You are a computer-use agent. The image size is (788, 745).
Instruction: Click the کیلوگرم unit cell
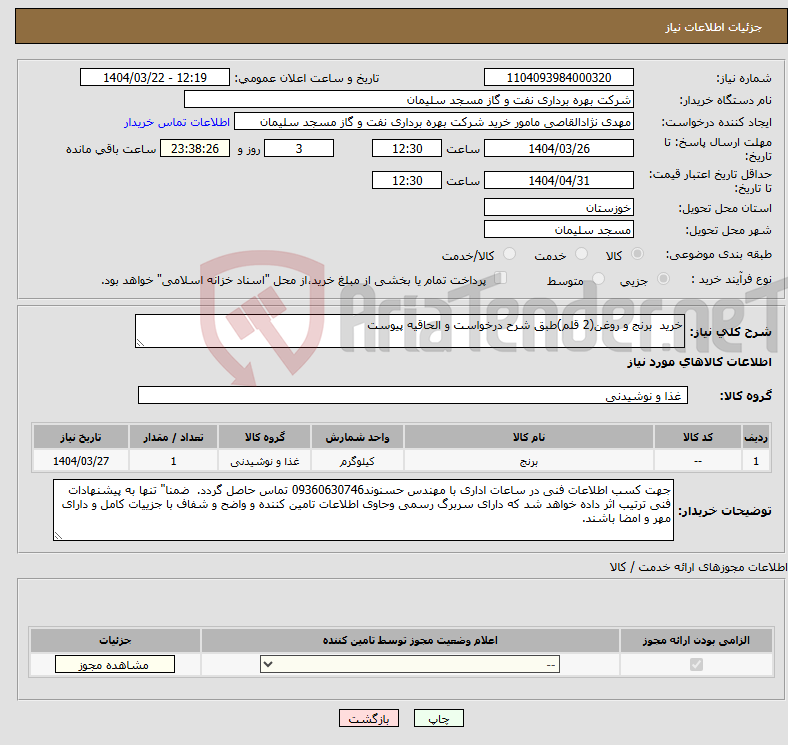(357, 461)
